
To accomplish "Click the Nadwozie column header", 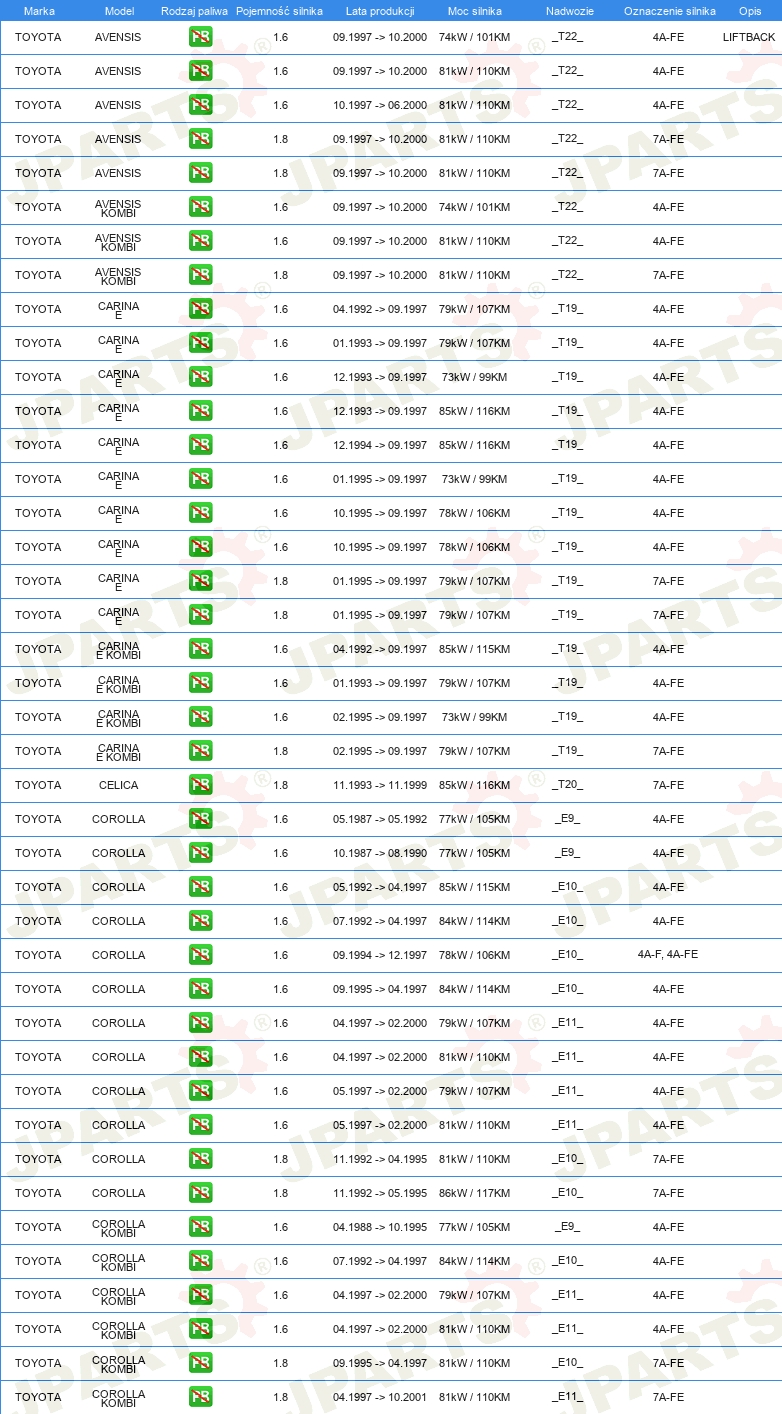I will pyautogui.click(x=569, y=11).
